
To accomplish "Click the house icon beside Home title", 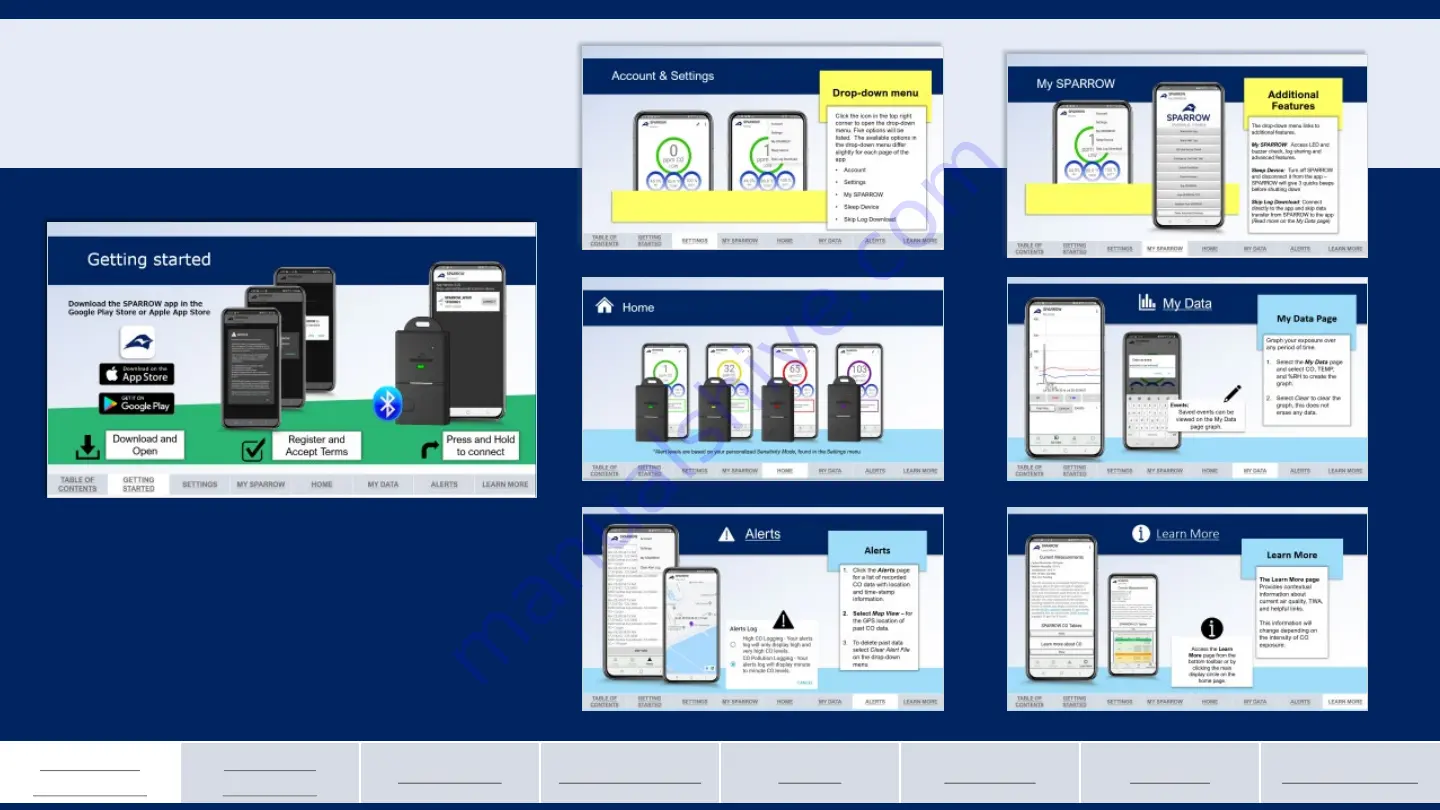I will [x=604, y=306].
